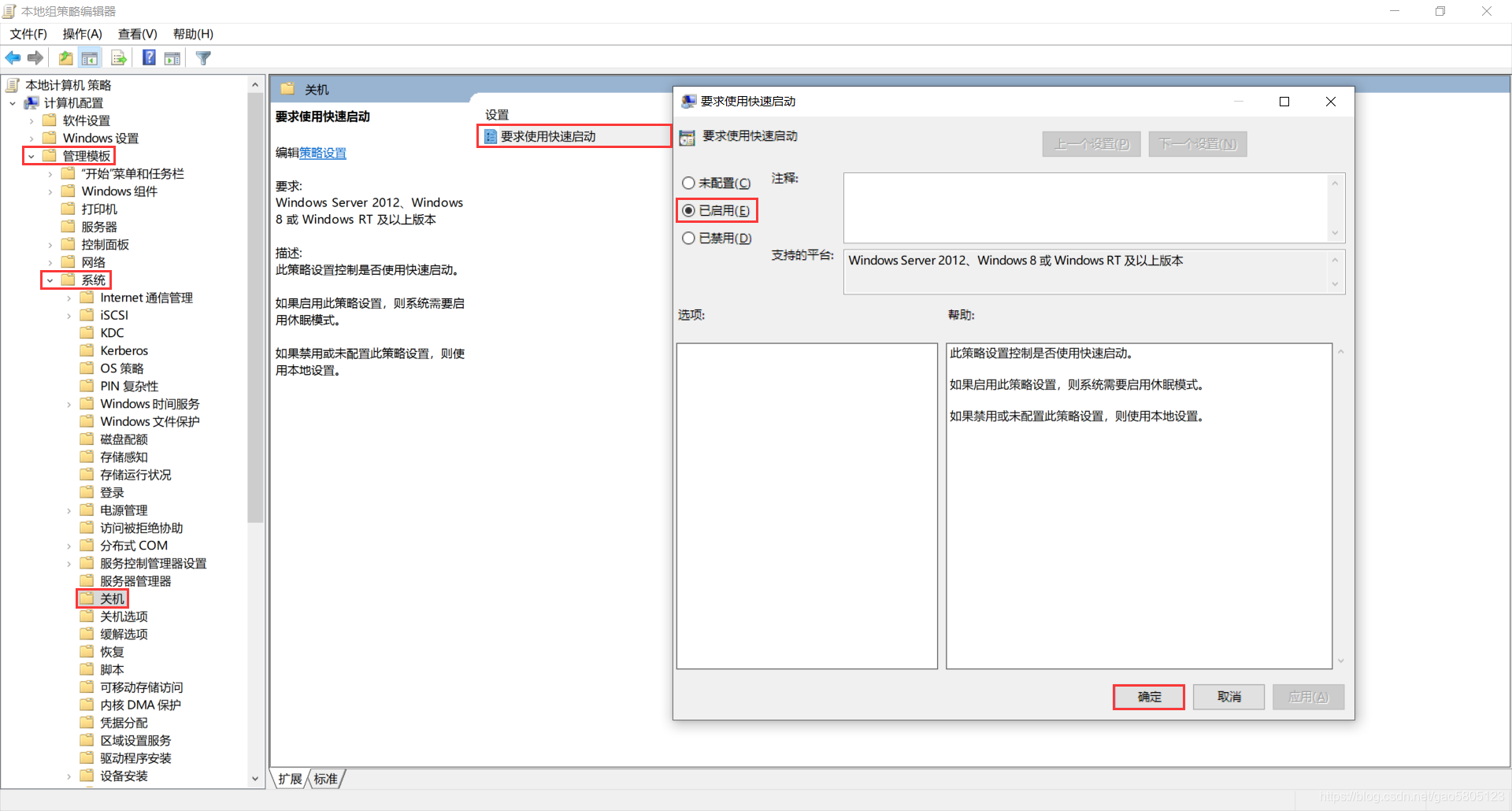This screenshot has width=1512, height=811.
Task: Click the folder icon for 脚本
Action: click(x=87, y=669)
